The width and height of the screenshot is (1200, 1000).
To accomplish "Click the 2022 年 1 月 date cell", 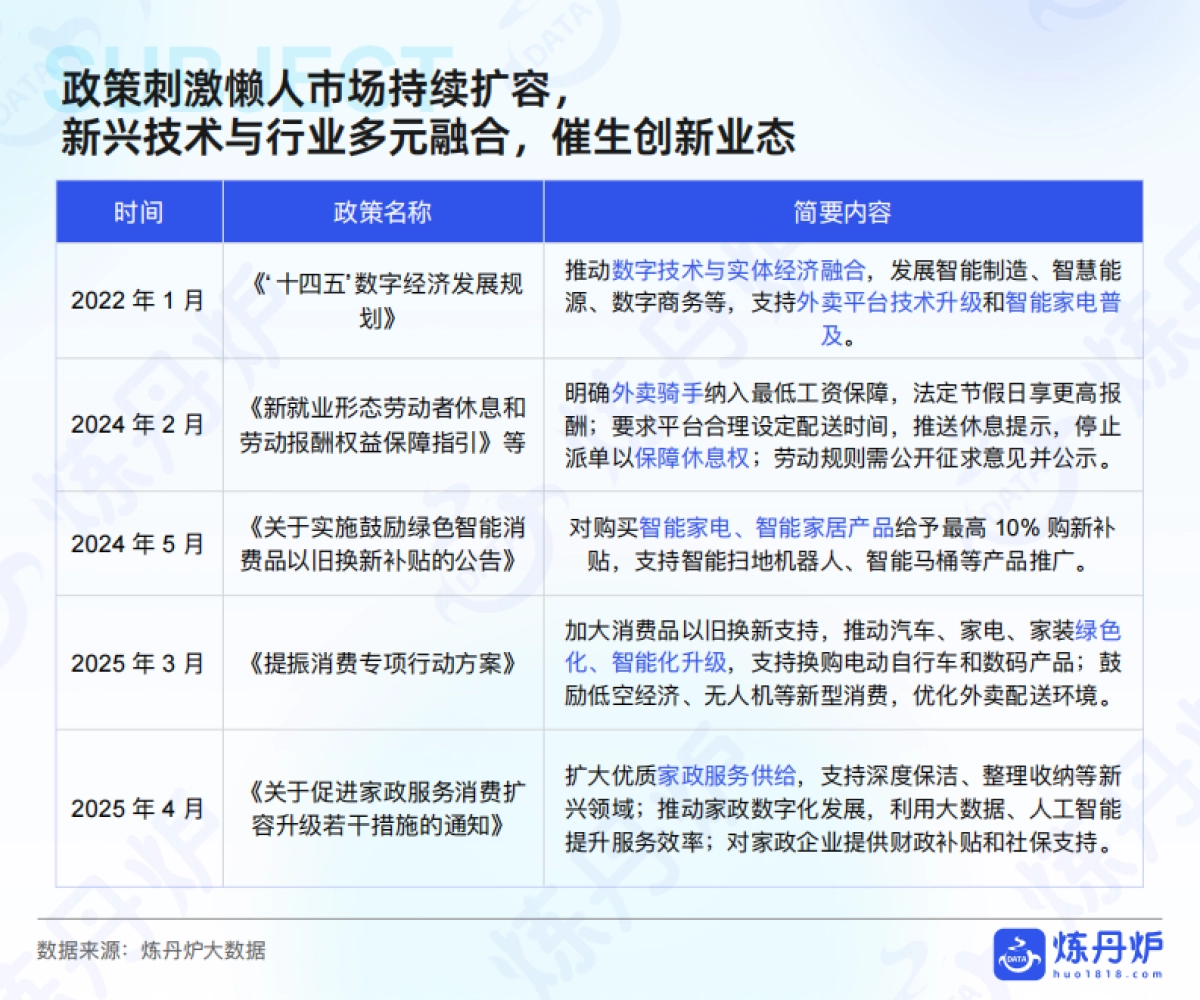I will (139, 298).
